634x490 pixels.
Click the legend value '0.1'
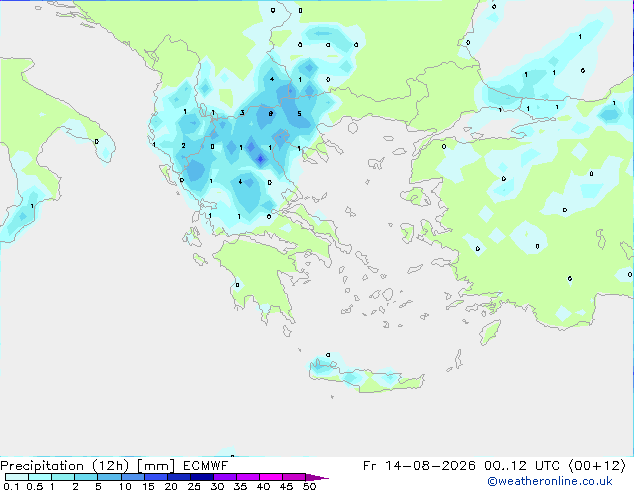[11, 486]
